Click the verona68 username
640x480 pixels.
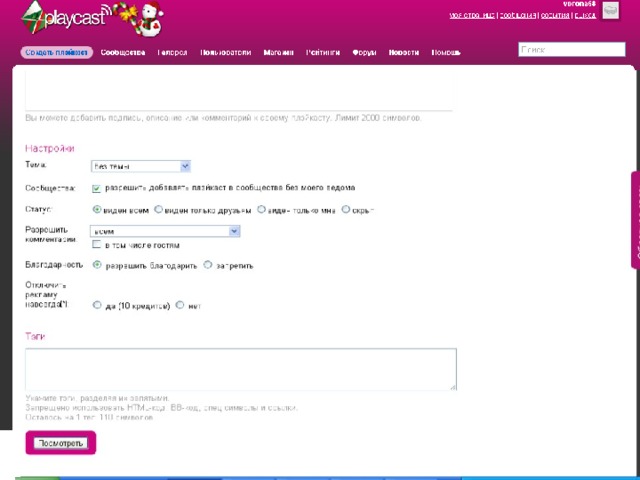(x=579, y=4)
